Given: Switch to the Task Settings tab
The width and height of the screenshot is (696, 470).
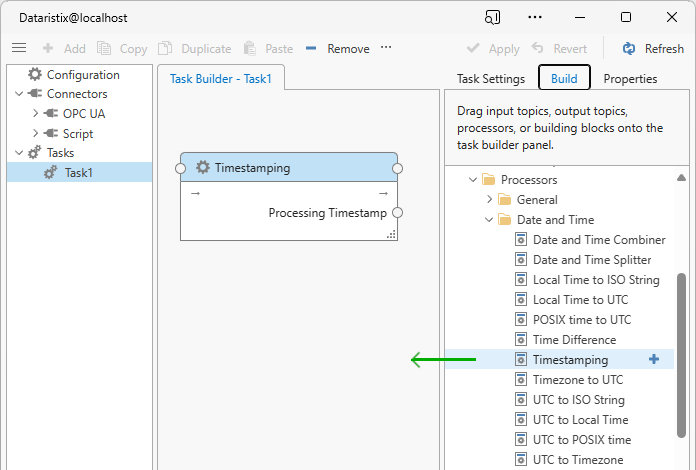Looking at the screenshot, I should tap(490, 79).
